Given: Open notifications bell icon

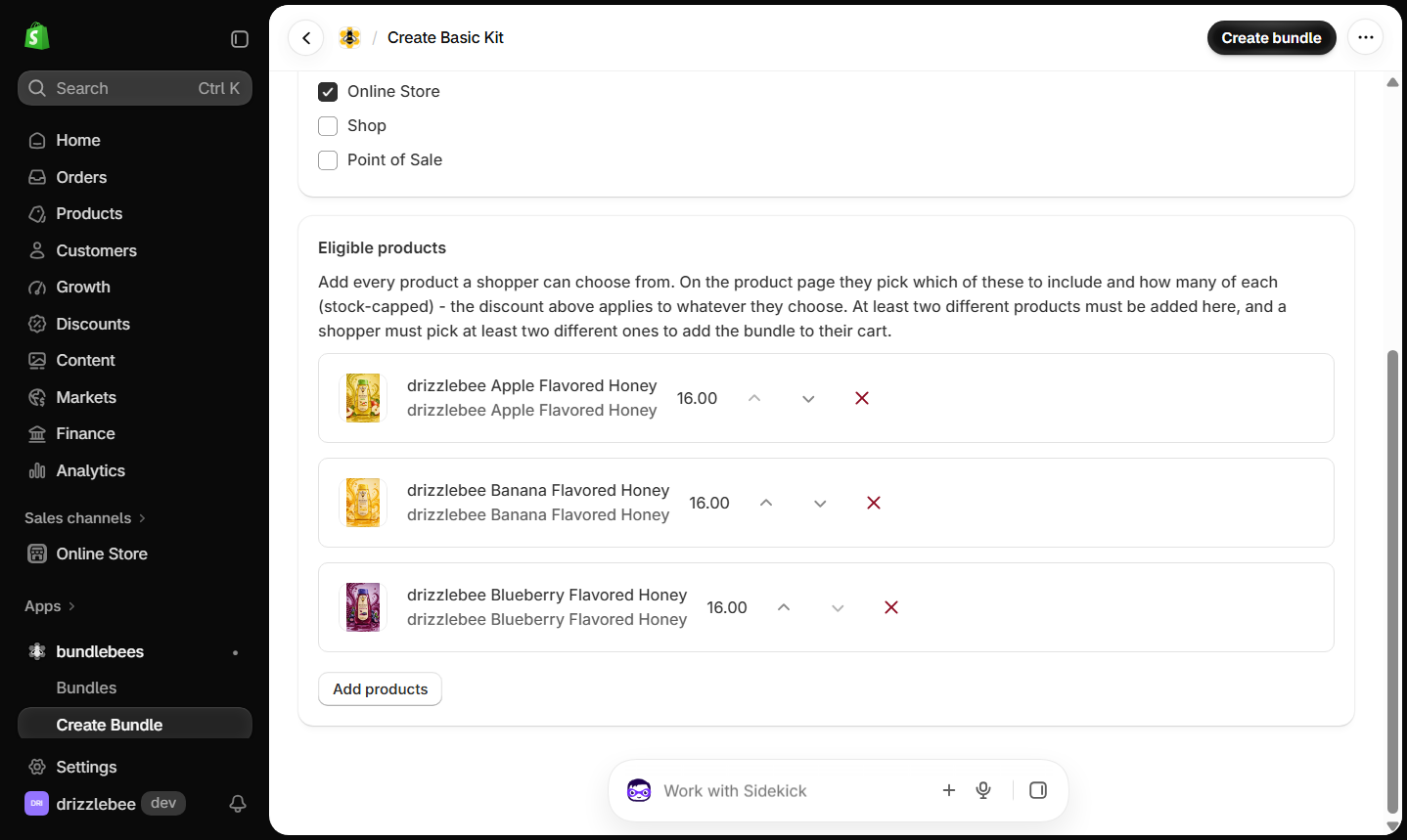Looking at the screenshot, I should pyautogui.click(x=238, y=803).
